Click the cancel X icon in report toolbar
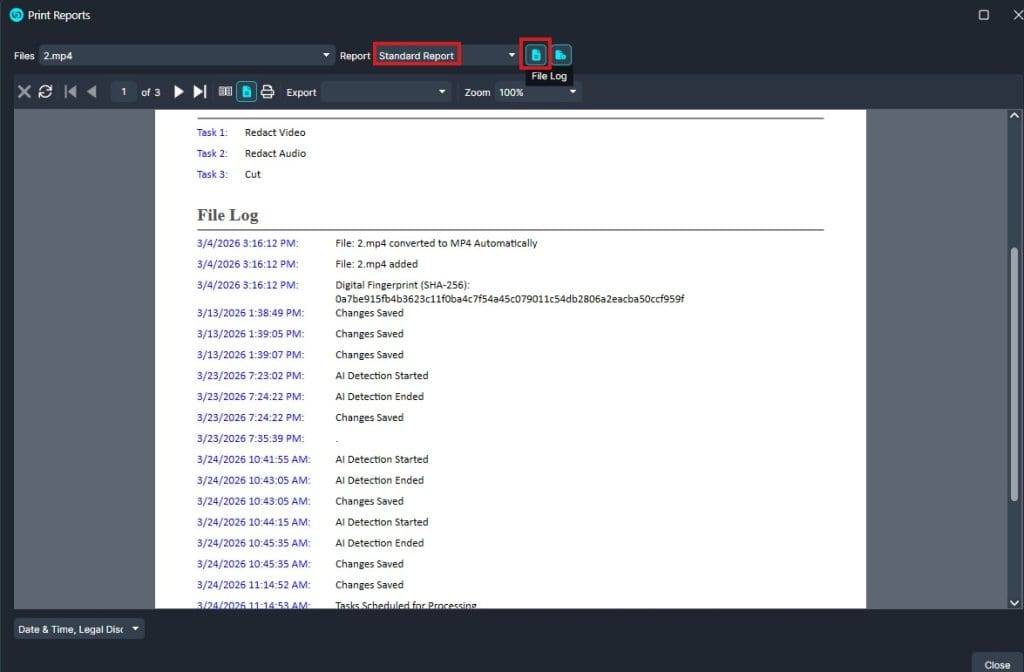The image size is (1024, 672). pyautogui.click(x=24, y=92)
